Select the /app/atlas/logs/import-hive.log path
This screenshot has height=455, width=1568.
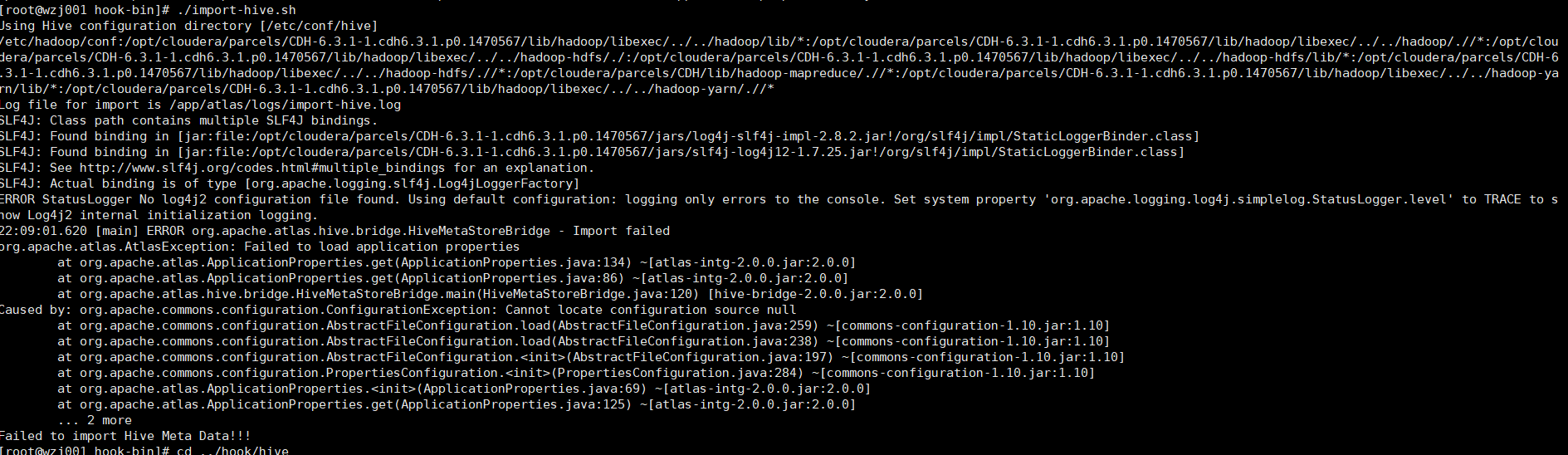click(285, 105)
